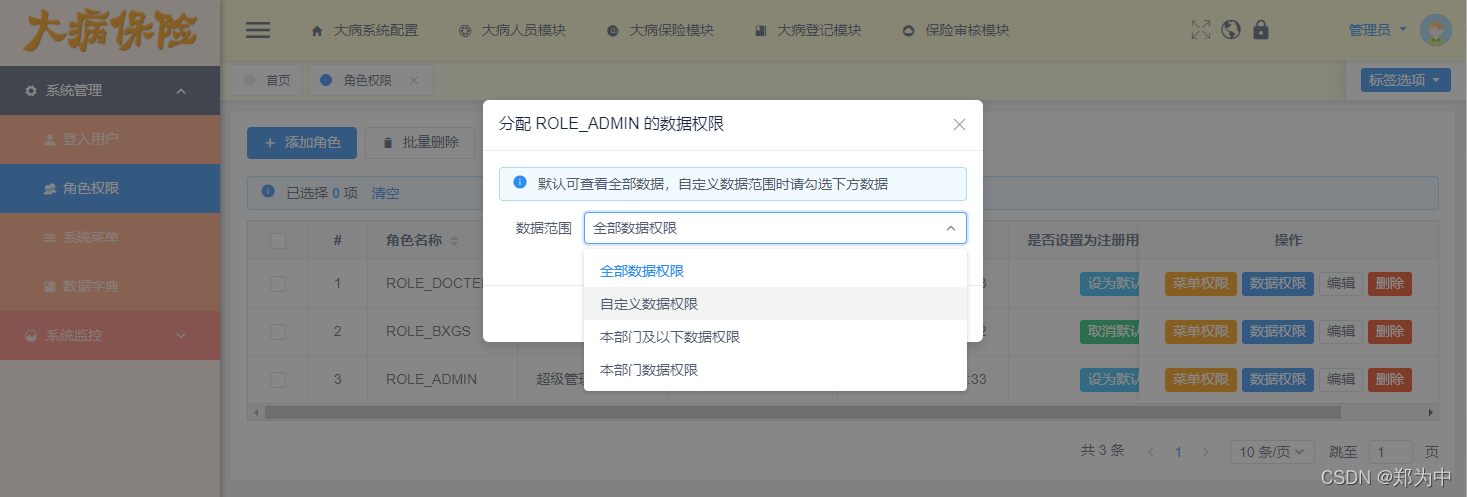Close the 角色权限 tab with its x
This screenshot has height=497, width=1467.
414,80
